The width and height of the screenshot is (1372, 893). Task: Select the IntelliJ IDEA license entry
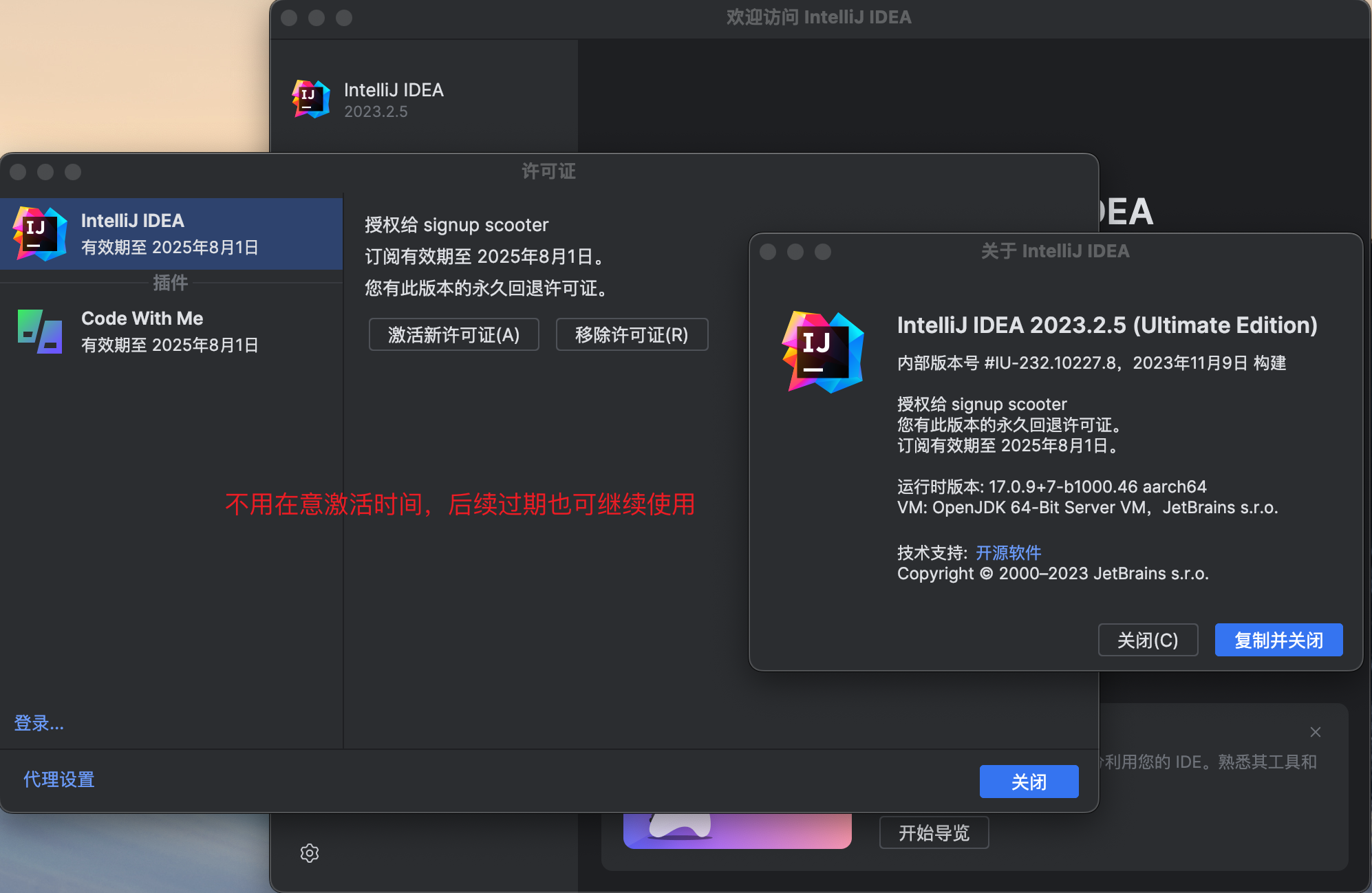coord(171,234)
